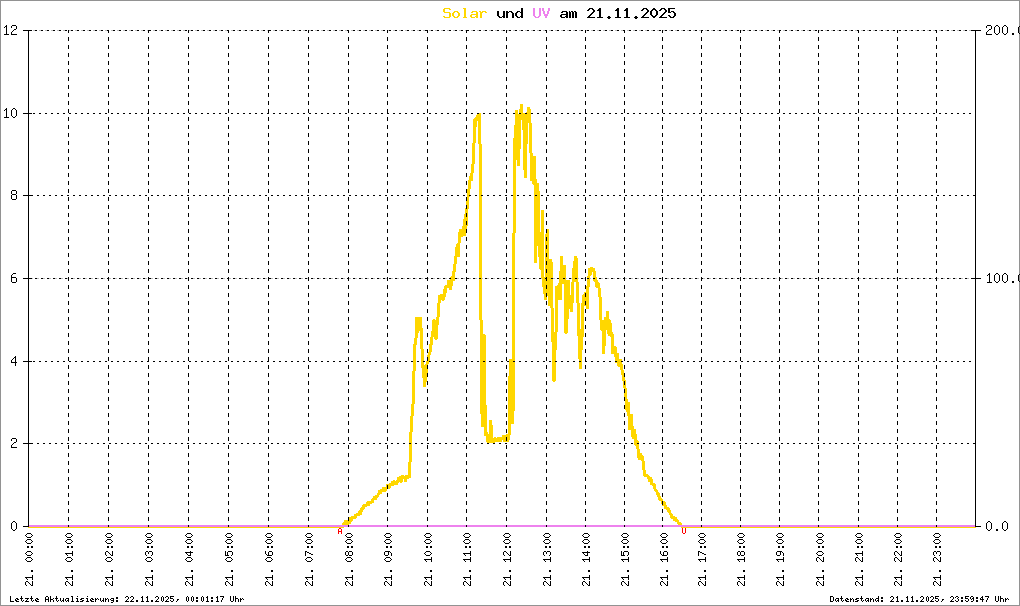This screenshot has width=1020, height=606.
Task: Click left axis value 6
Action: [14, 278]
